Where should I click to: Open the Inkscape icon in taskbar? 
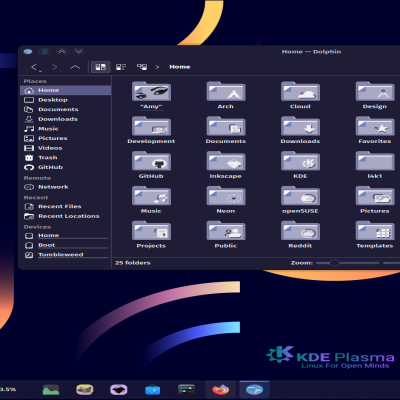[x=119, y=389]
